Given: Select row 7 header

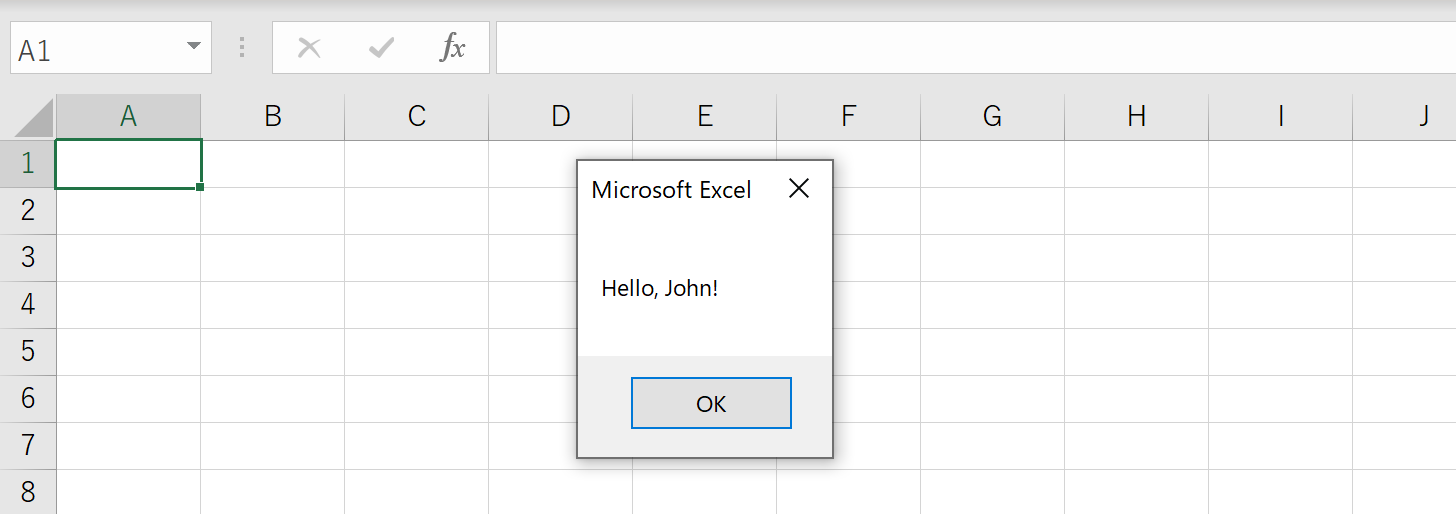Looking at the screenshot, I should pos(28,445).
